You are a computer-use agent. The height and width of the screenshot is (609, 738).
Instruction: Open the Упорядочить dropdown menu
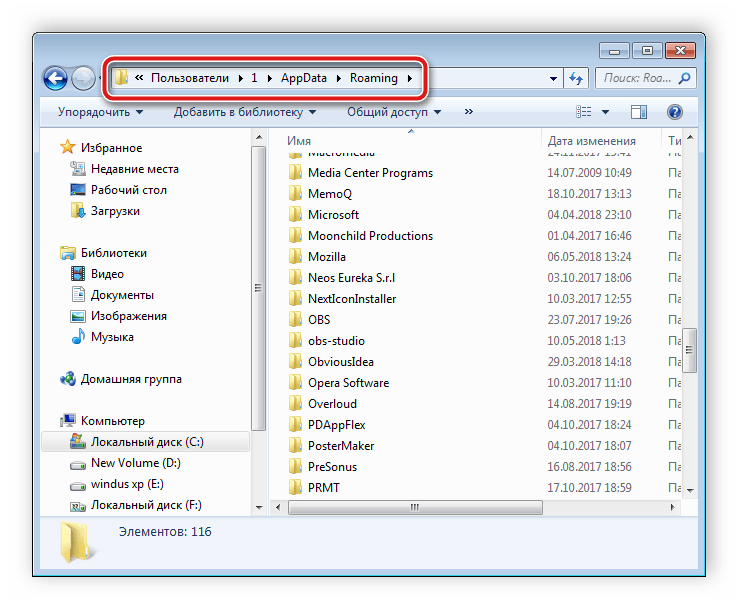click(100, 112)
